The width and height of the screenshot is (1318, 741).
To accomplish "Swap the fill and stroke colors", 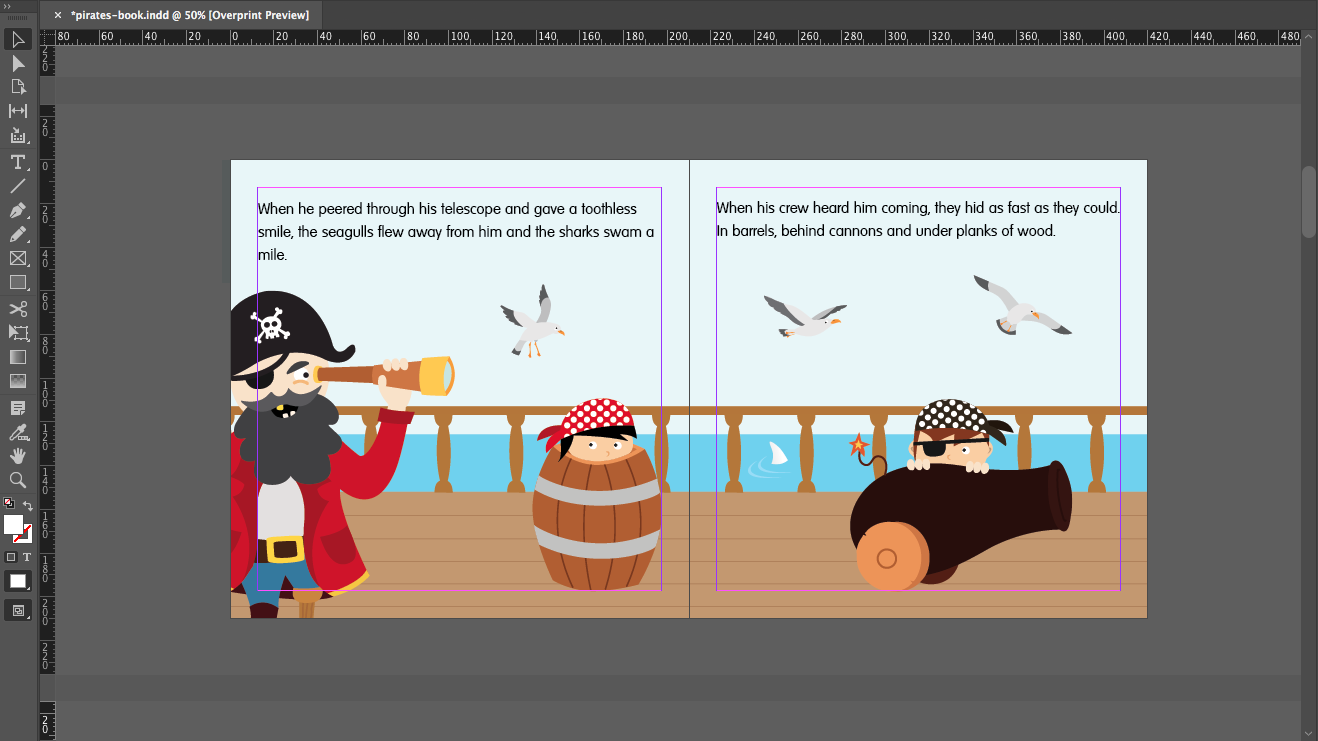I will [29, 503].
